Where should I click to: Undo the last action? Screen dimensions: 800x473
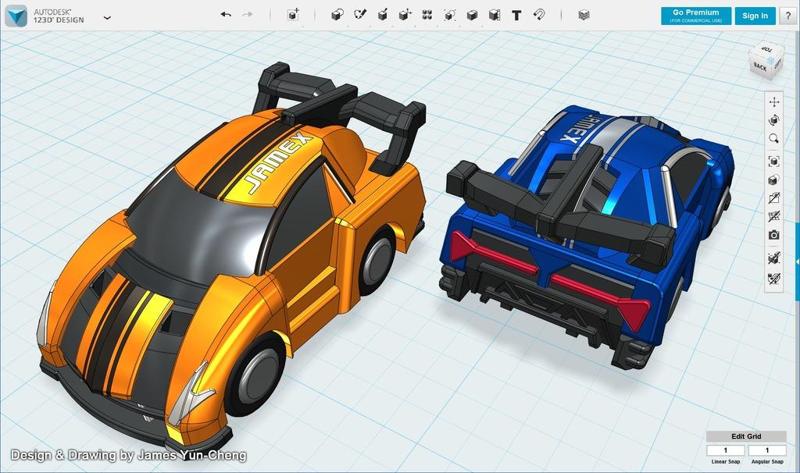(226, 15)
